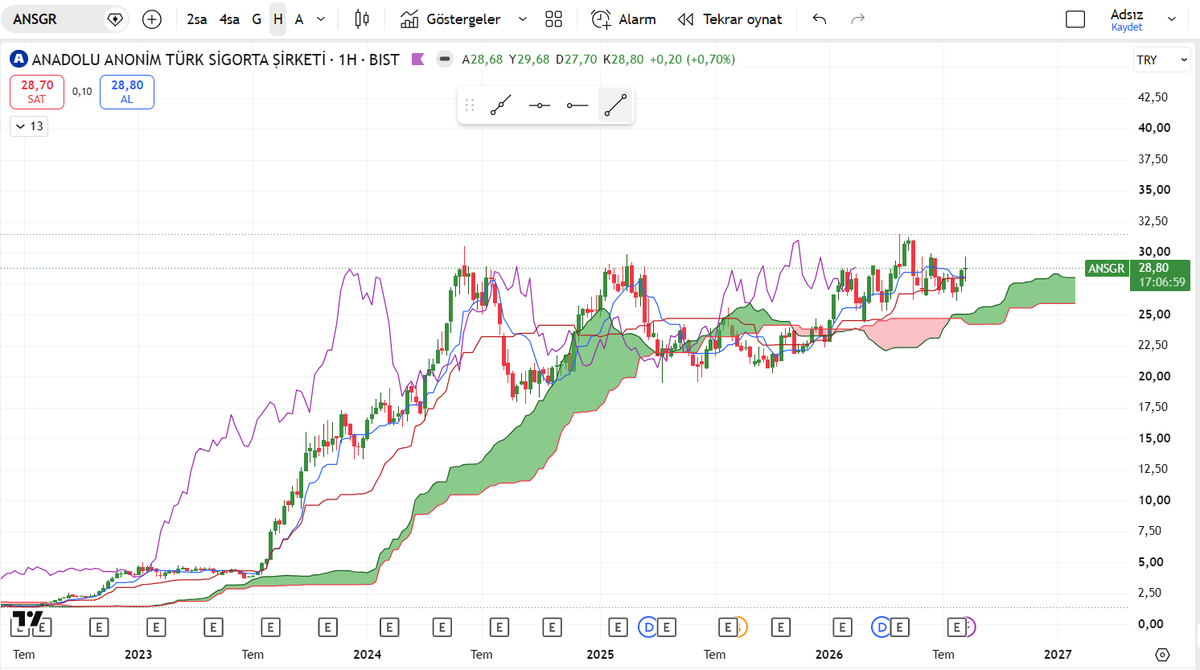Click the 35,00 price axis label
The height and width of the screenshot is (670, 1200).
pos(1153,190)
